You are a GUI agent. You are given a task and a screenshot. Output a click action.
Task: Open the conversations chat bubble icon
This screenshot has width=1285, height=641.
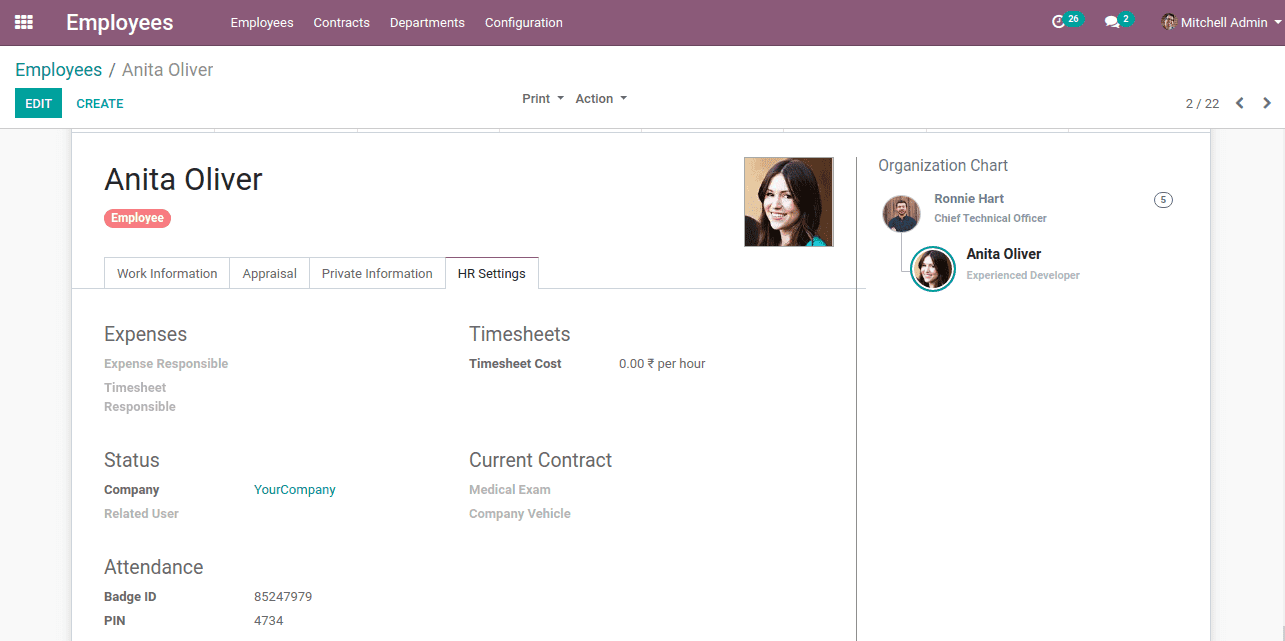pyautogui.click(x=1111, y=22)
